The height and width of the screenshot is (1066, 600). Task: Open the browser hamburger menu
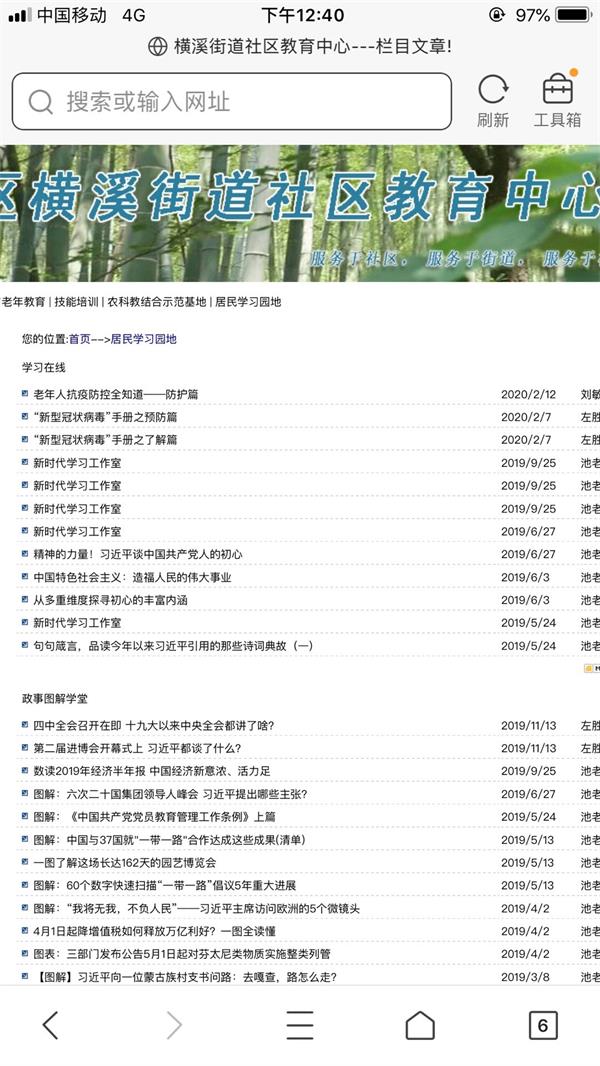299,1024
